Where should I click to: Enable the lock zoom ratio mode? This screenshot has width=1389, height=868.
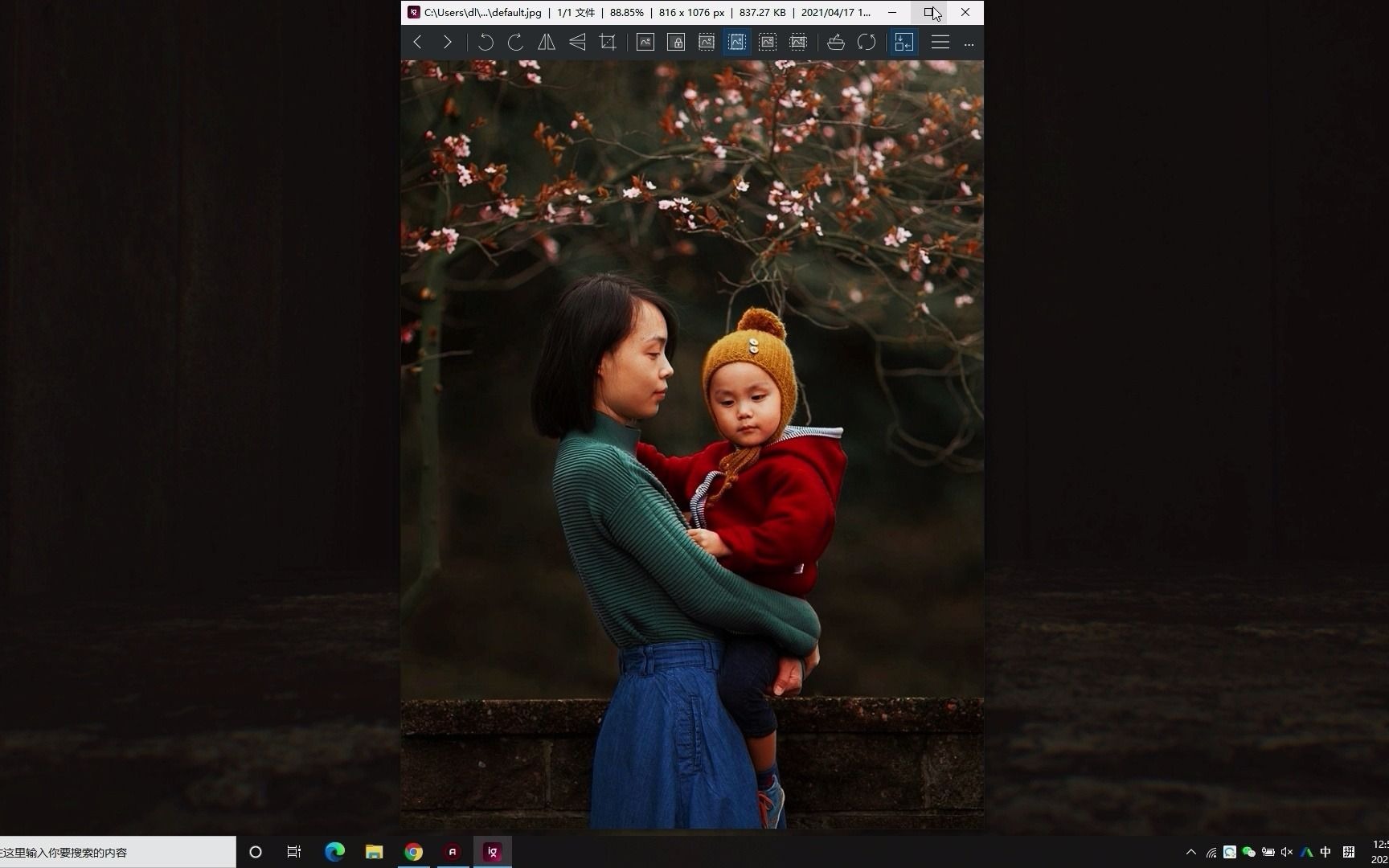coord(676,42)
